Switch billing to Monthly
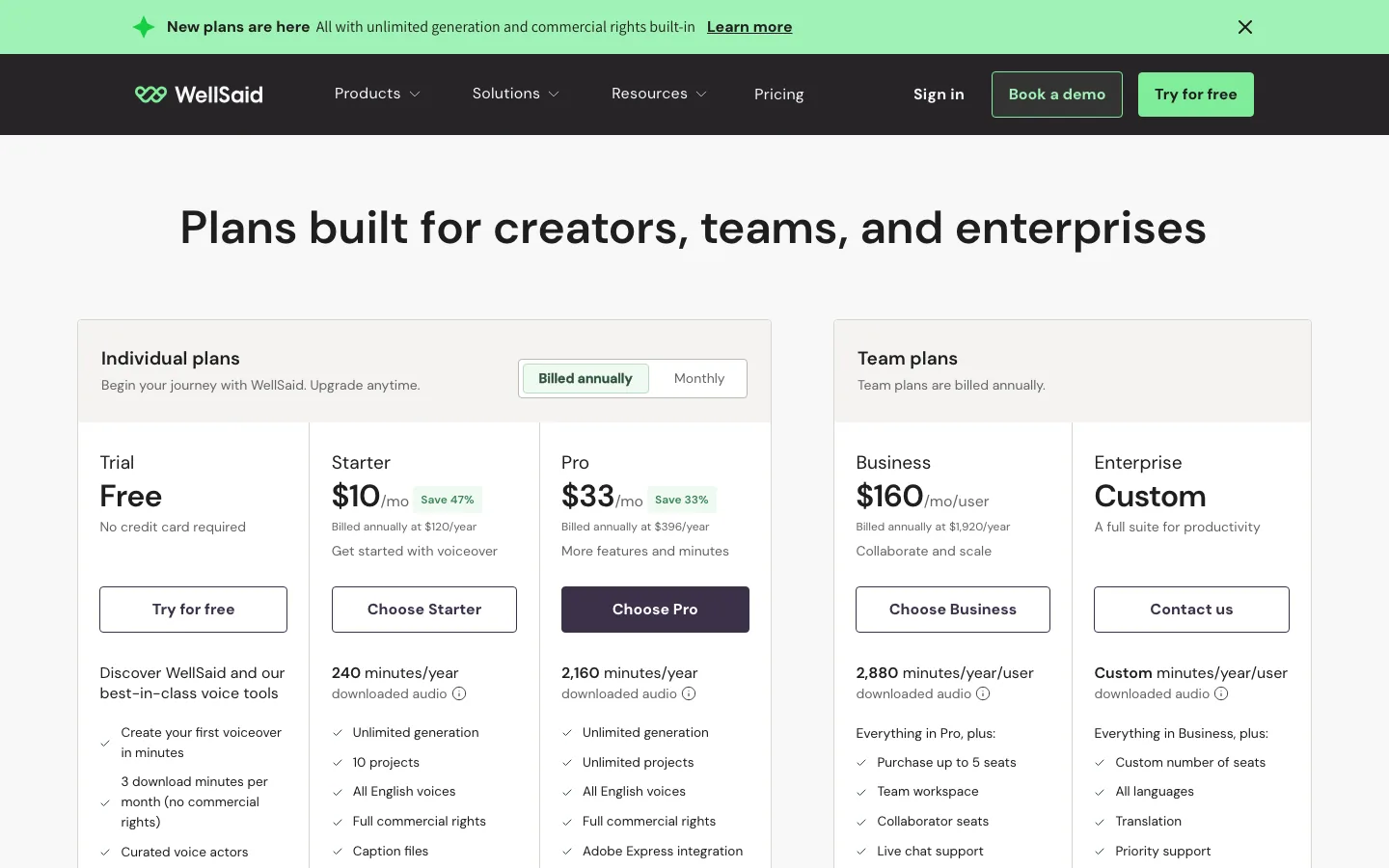This screenshot has height=868, width=1389. 699,378
